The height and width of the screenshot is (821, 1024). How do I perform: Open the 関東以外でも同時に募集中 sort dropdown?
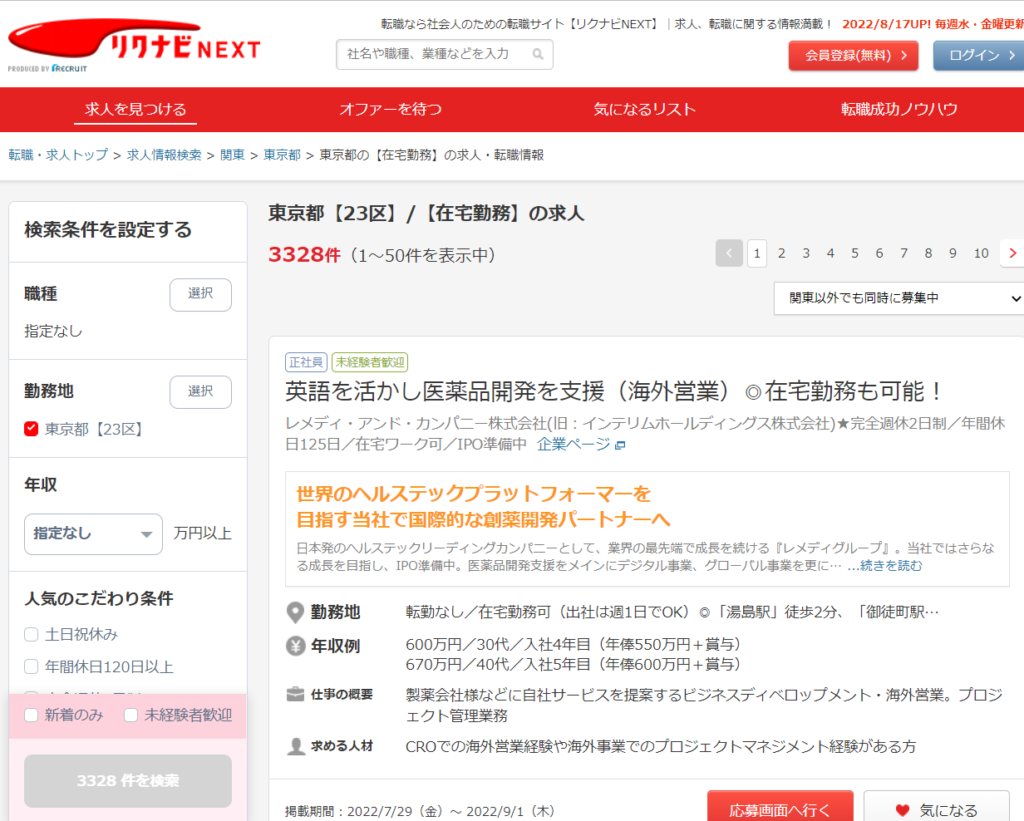(899, 298)
